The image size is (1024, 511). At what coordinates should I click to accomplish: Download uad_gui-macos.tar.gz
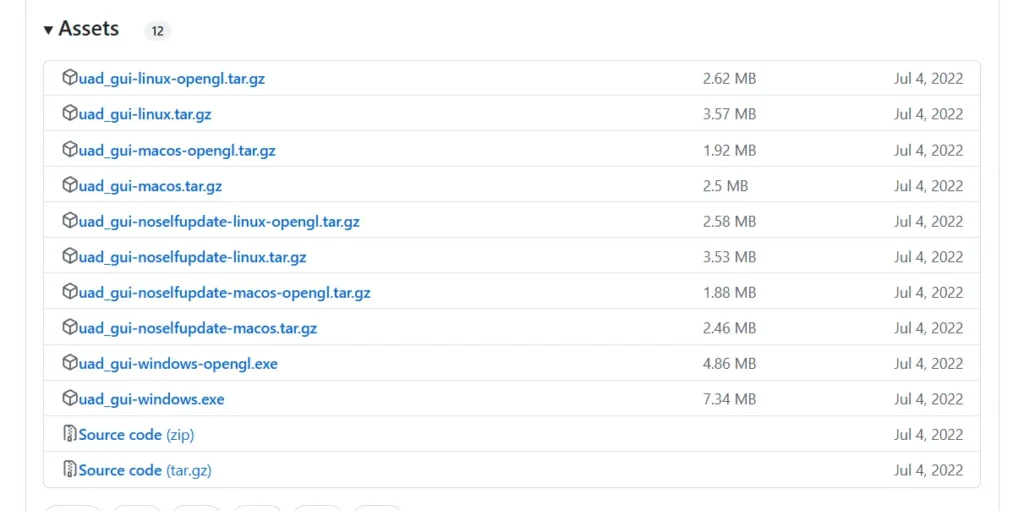click(150, 186)
